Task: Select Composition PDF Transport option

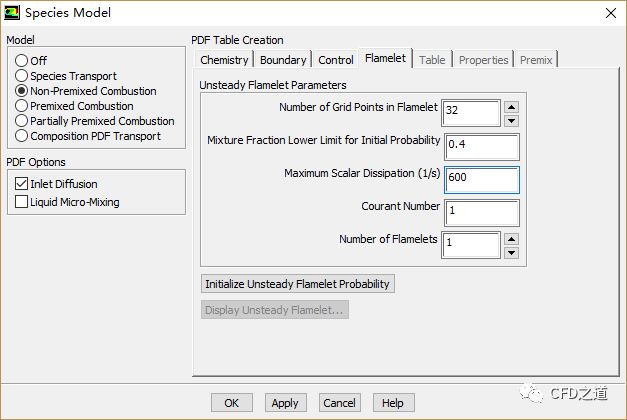Action: [x=22, y=136]
